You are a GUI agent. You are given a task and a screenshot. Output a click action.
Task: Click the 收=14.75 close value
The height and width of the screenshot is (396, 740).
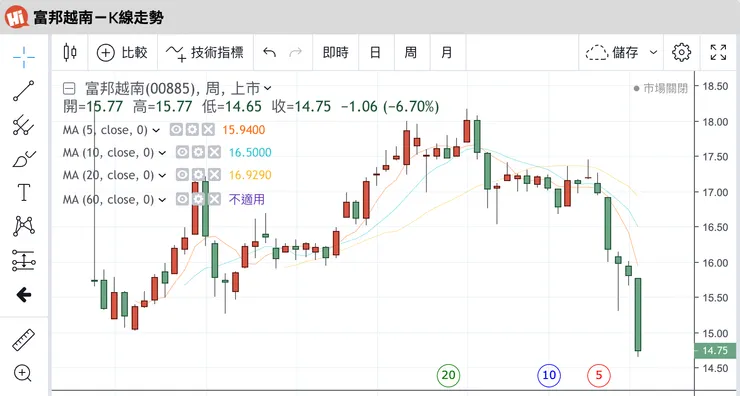[301, 107]
